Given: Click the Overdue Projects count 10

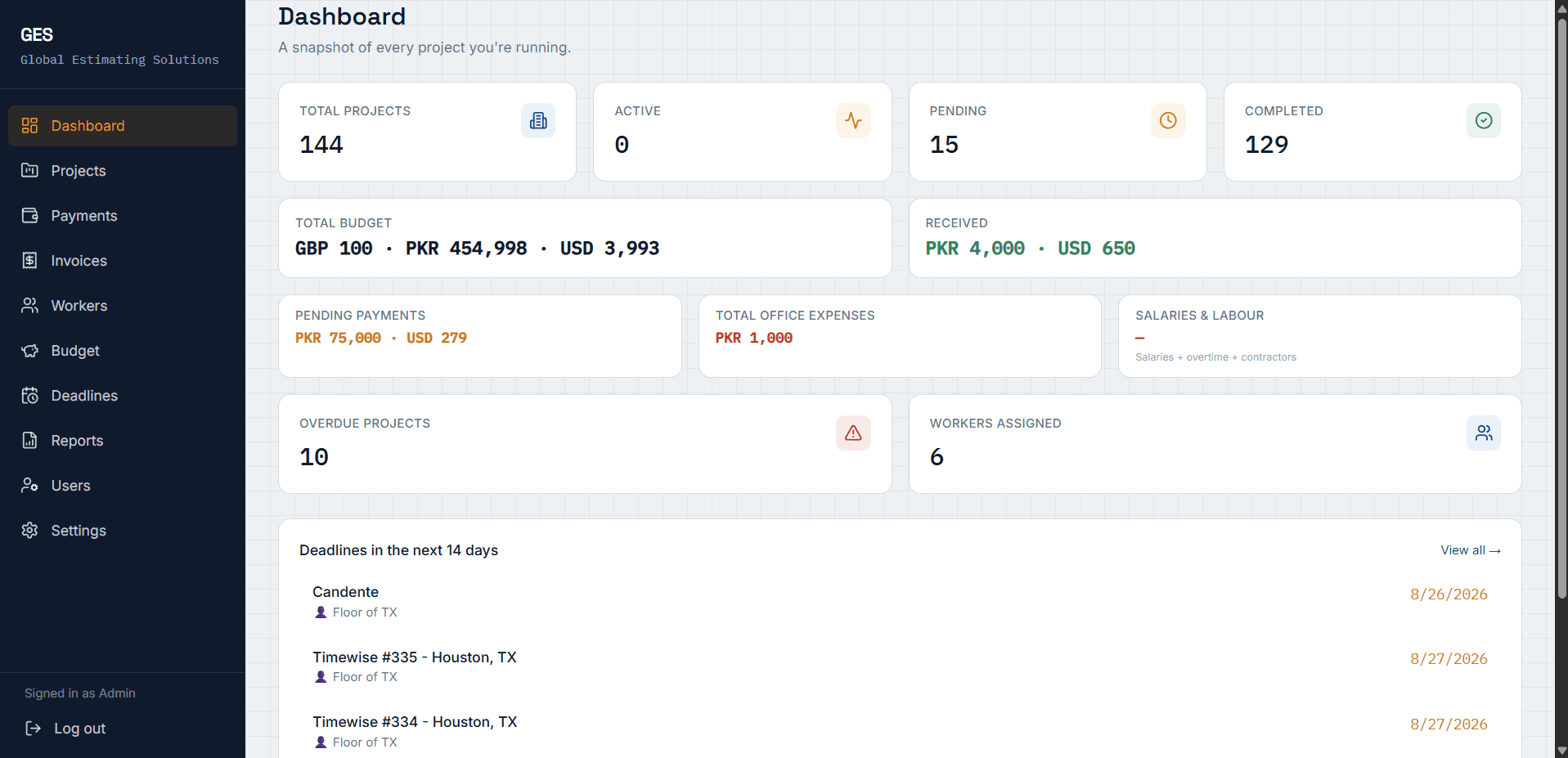Looking at the screenshot, I should coord(314,457).
